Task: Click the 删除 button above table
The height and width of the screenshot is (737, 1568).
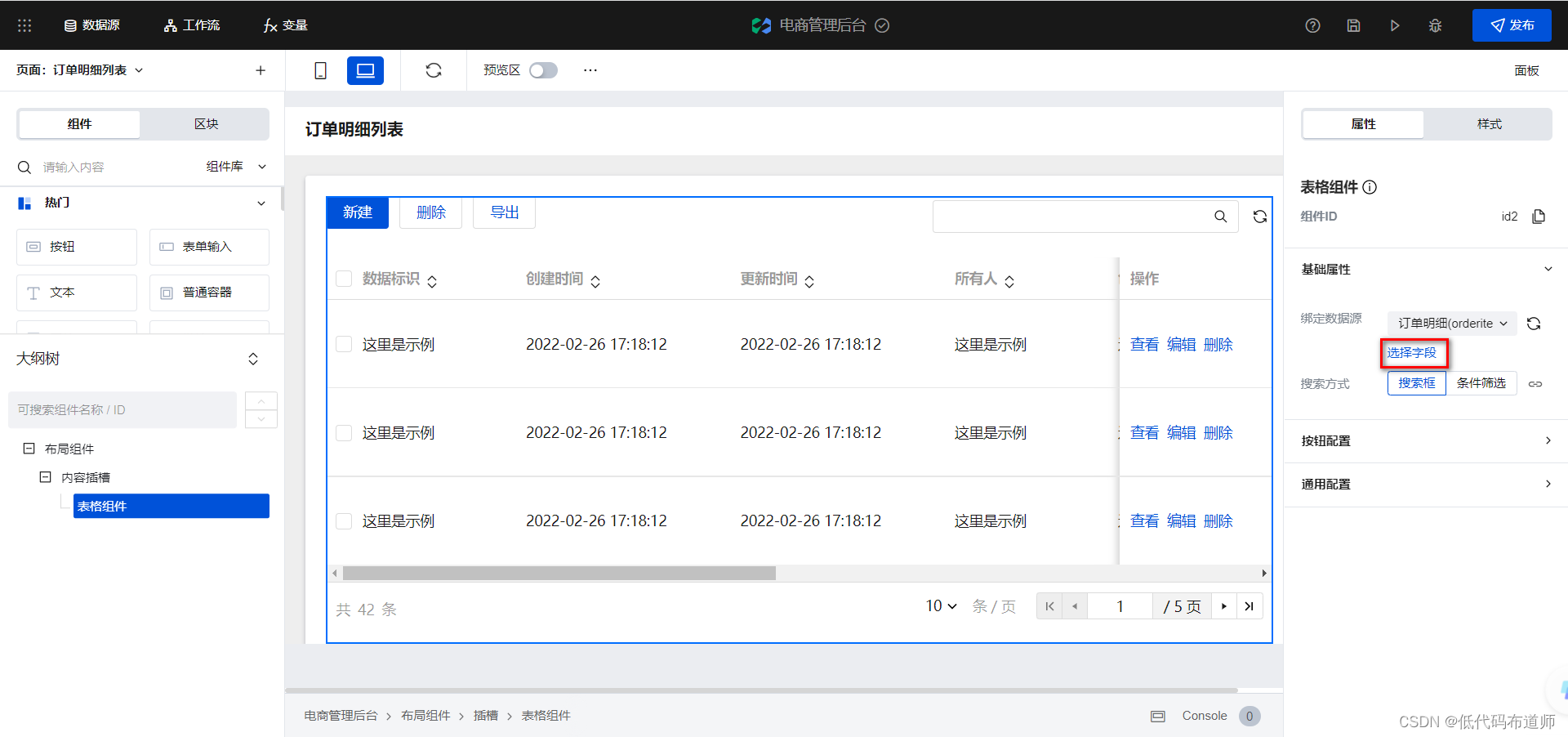Action: point(431,212)
